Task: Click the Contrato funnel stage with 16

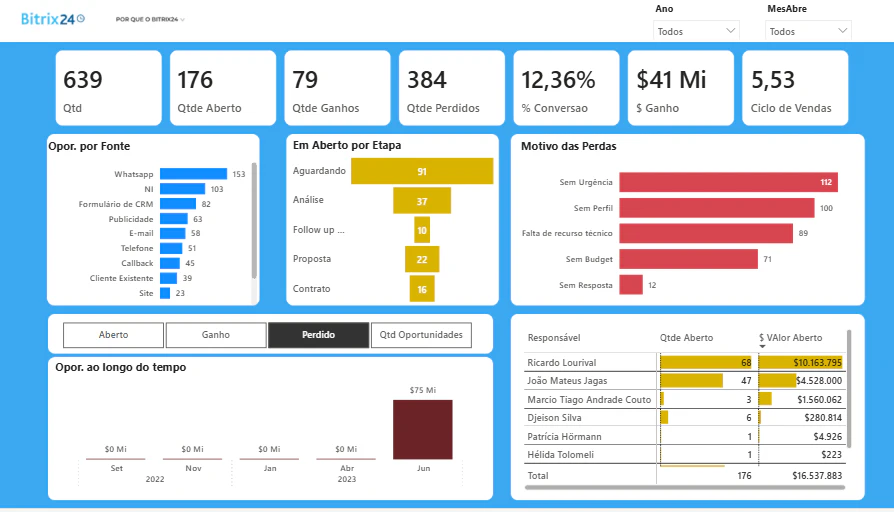Action: (422, 288)
